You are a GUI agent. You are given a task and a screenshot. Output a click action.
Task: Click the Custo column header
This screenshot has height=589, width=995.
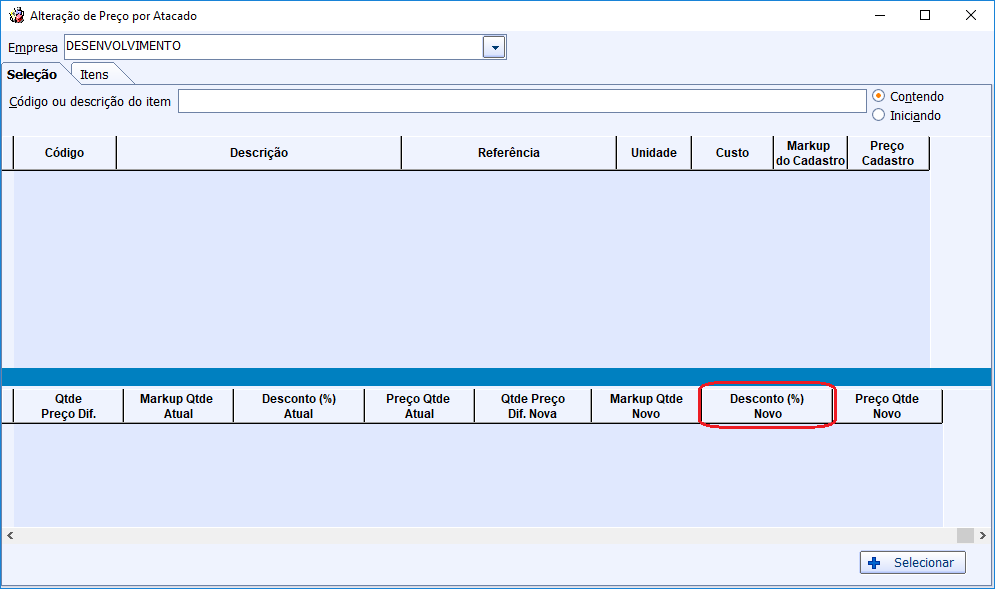tap(732, 153)
